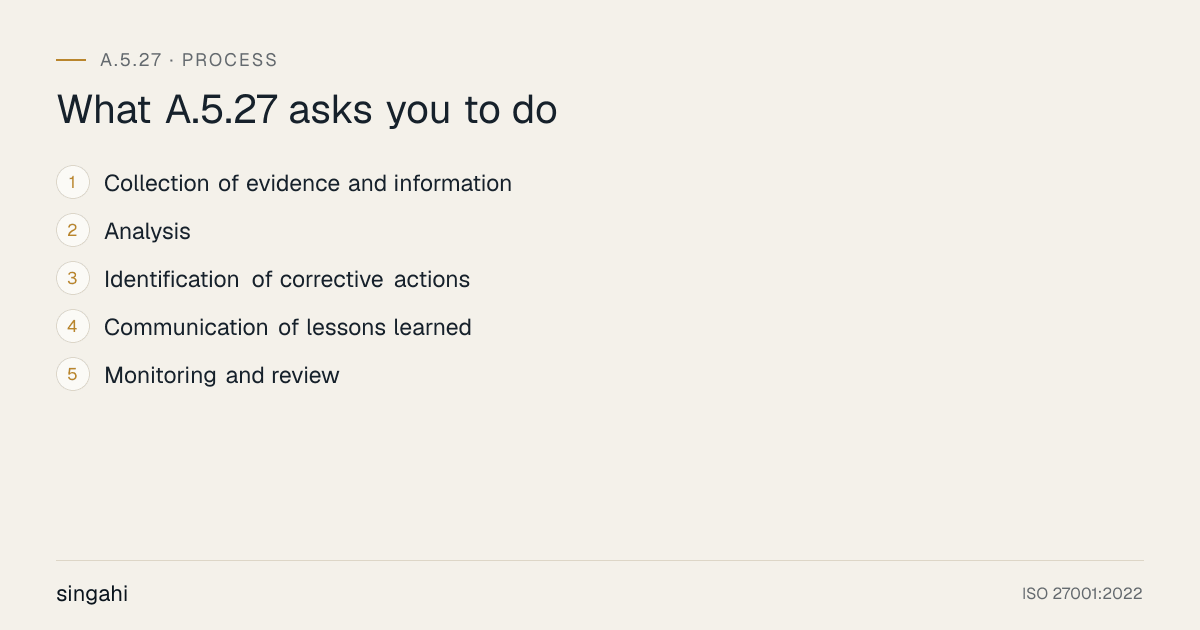The height and width of the screenshot is (630, 1200).
Task: Click 'Communication of lessons learned' item
Action: coord(288,327)
